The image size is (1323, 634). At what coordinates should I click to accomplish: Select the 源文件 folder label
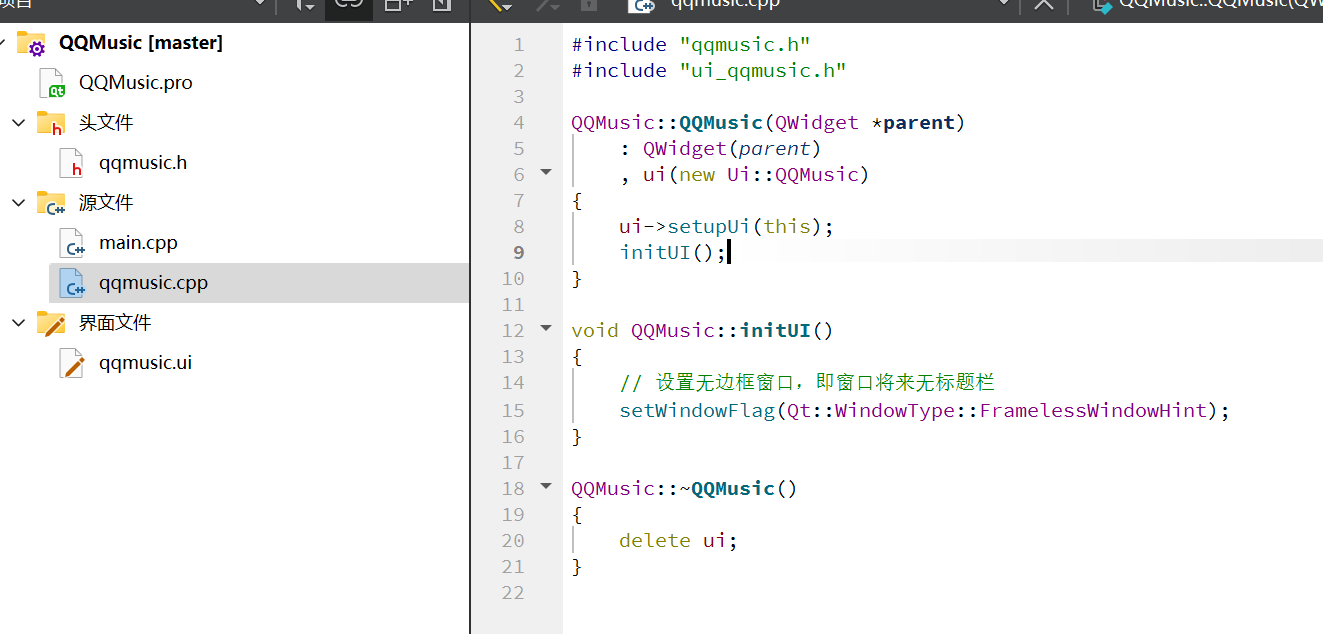coord(106,203)
